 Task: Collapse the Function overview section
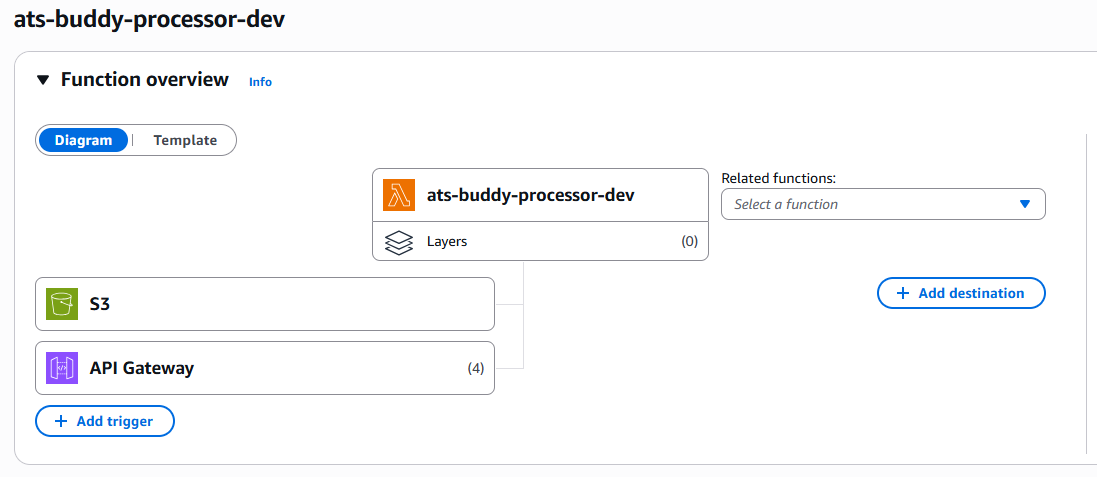pos(43,80)
